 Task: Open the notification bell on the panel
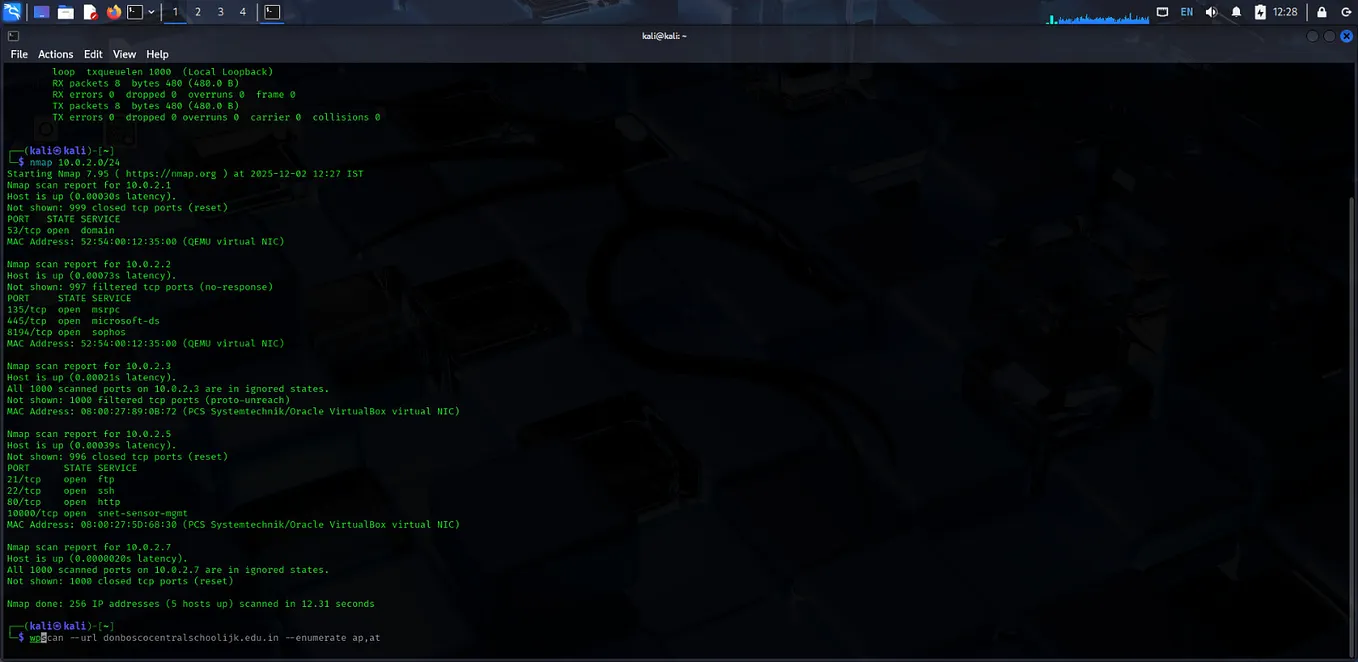coord(1235,11)
